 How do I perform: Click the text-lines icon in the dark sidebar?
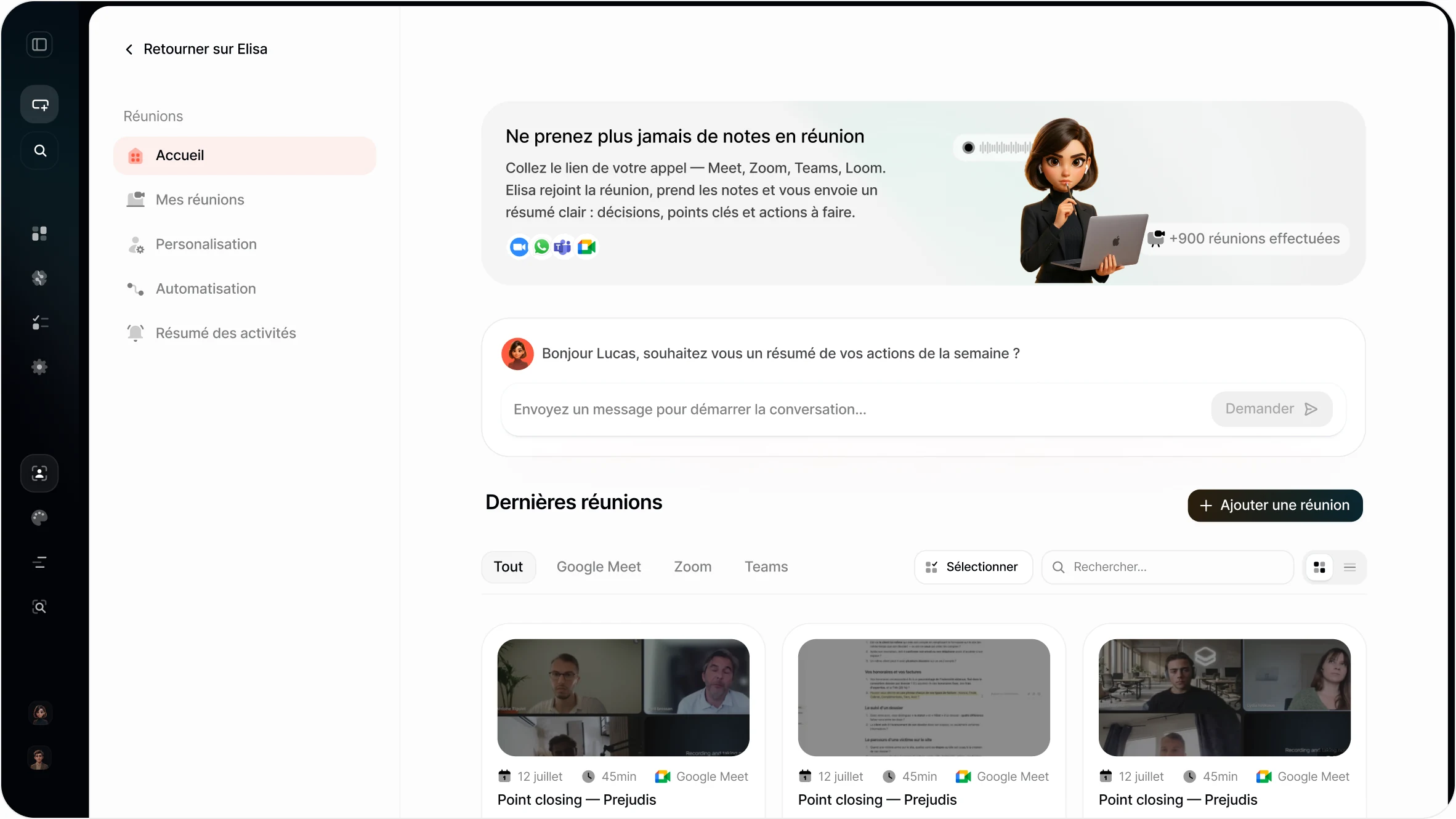39,562
